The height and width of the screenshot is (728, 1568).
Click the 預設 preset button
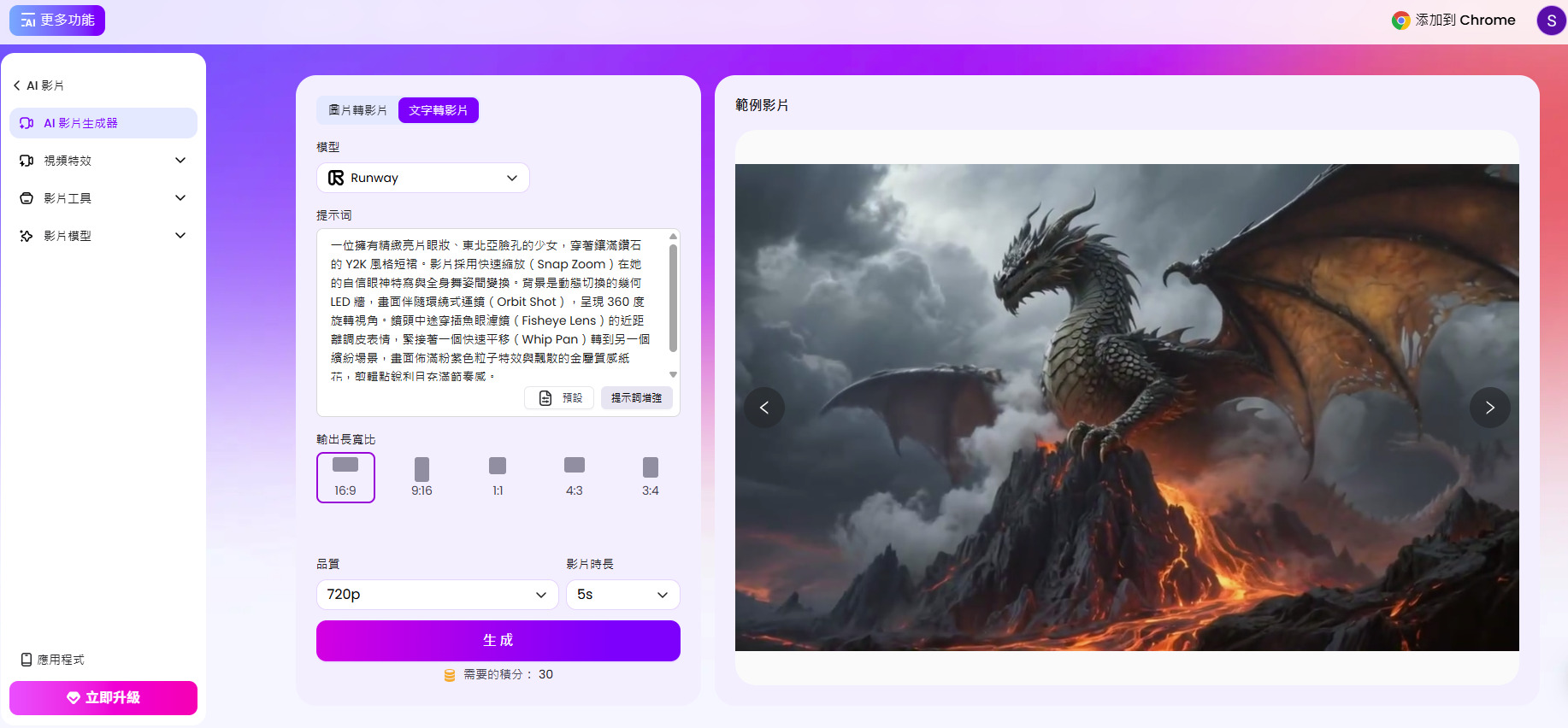click(560, 398)
